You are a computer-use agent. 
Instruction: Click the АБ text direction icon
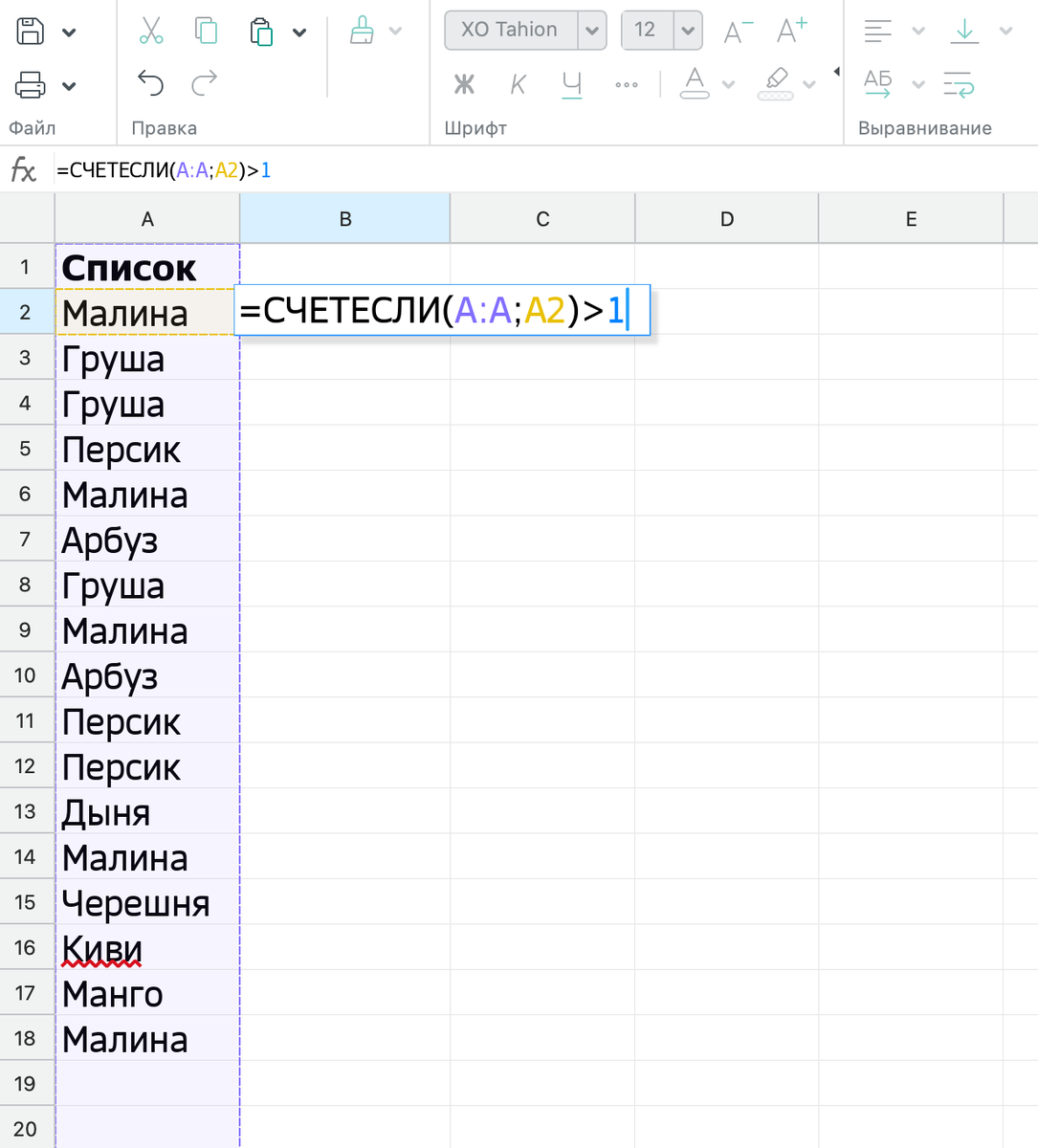(x=877, y=84)
